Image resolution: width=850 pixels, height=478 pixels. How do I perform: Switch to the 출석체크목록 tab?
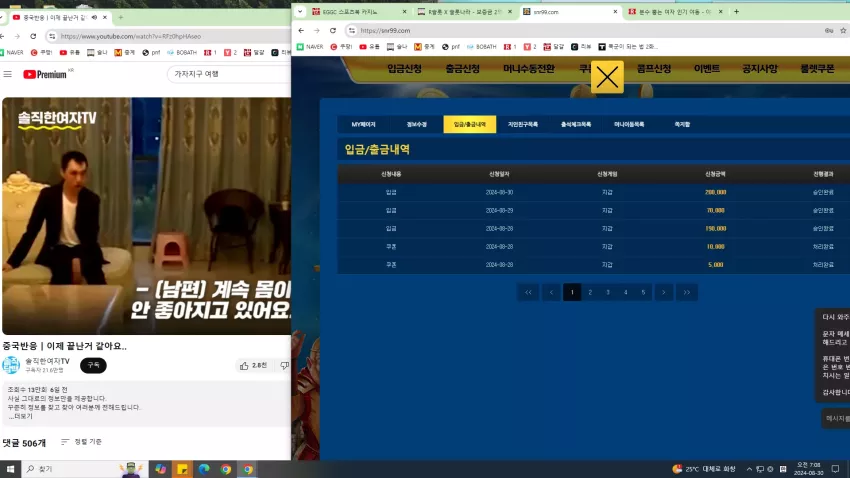tap(576, 125)
